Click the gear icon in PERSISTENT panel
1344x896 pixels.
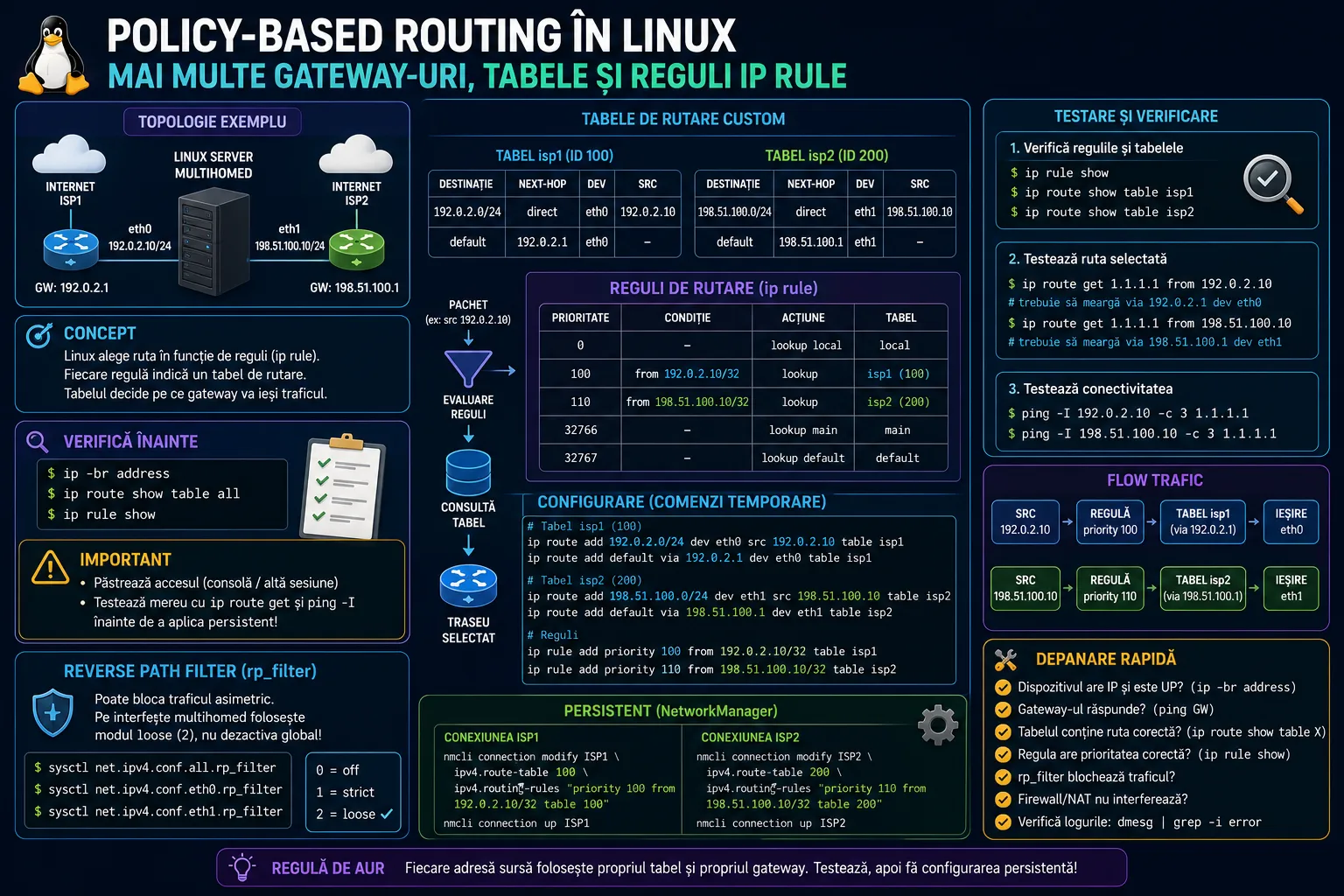pos(938,724)
